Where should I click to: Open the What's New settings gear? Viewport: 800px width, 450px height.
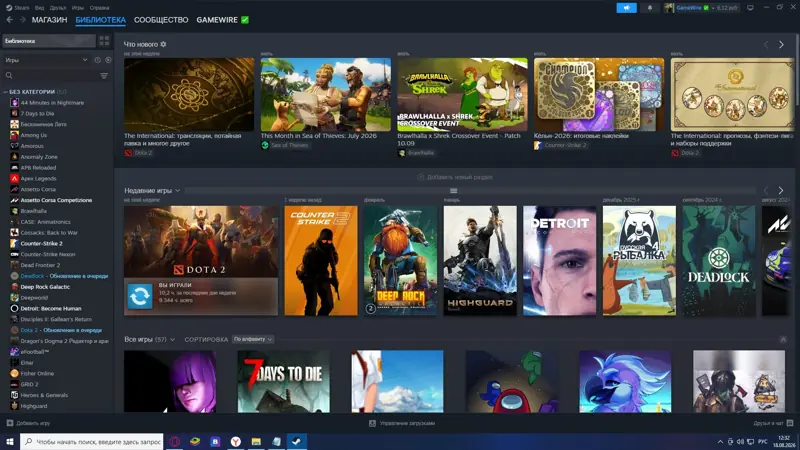point(163,44)
